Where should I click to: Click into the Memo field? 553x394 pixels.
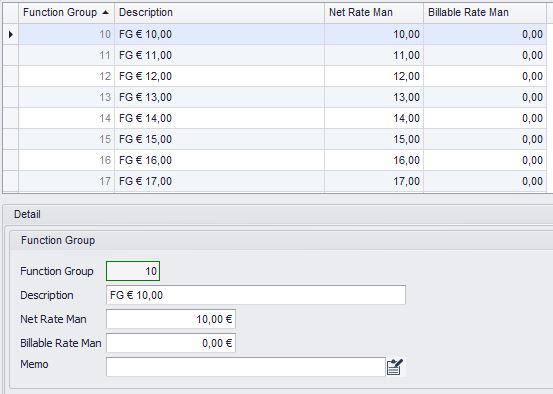pos(246,367)
